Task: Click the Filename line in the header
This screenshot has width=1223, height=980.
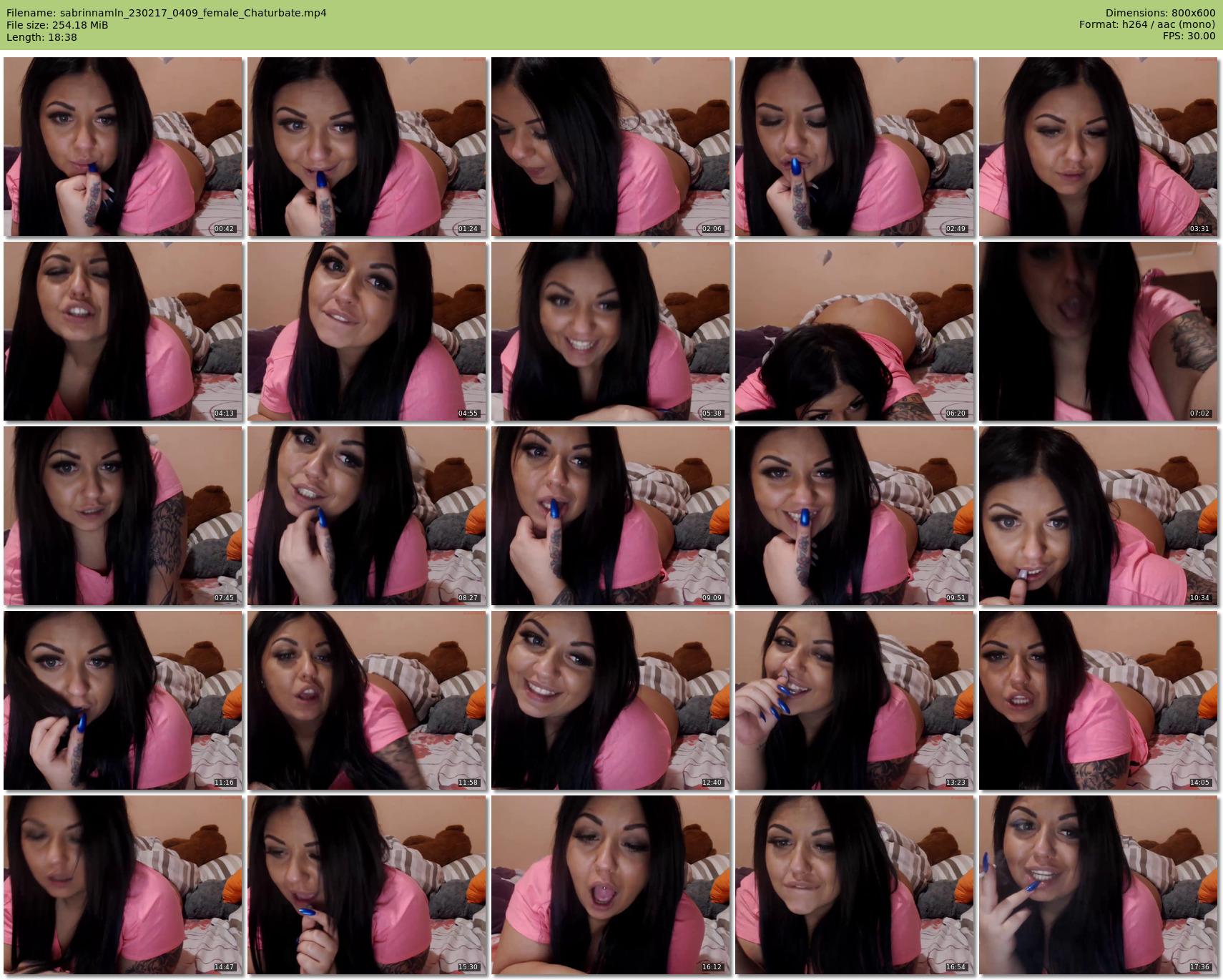Action: pyautogui.click(x=167, y=13)
